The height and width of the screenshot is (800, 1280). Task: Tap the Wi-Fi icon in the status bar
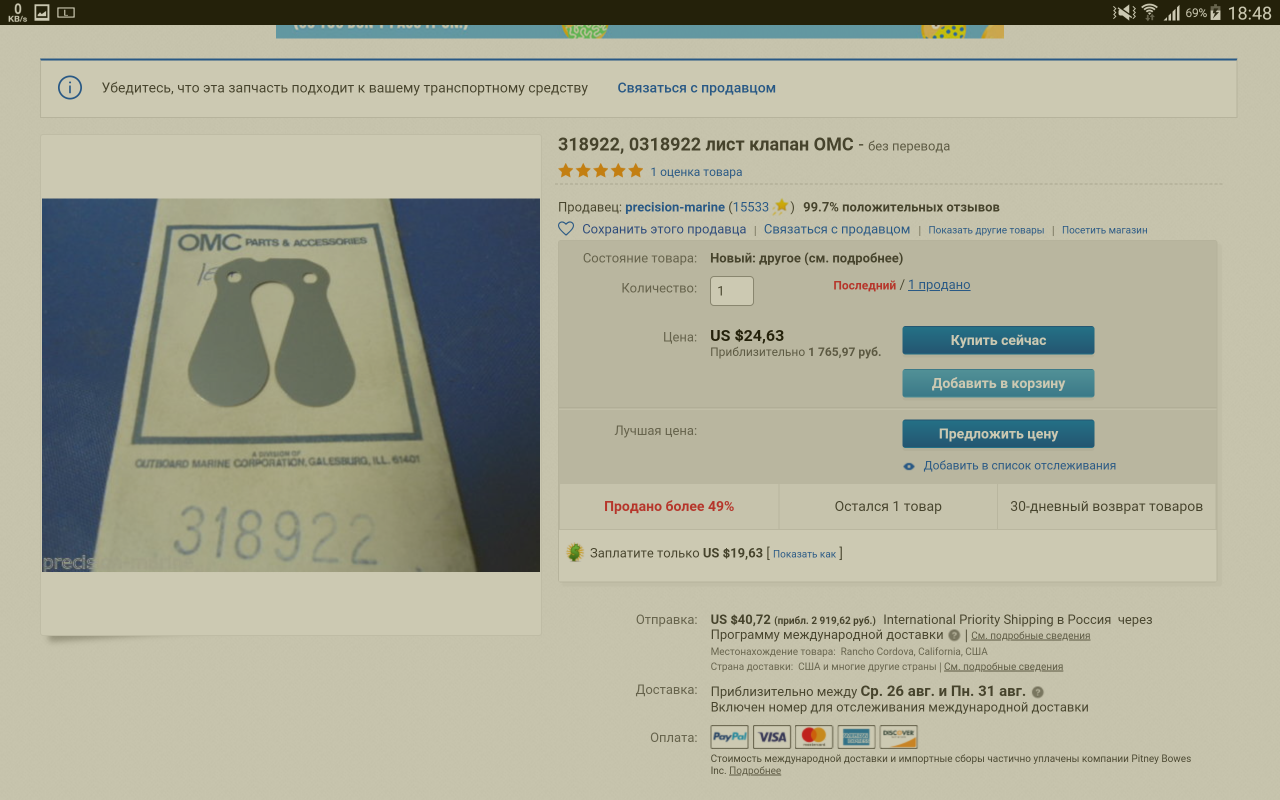coord(1149,12)
